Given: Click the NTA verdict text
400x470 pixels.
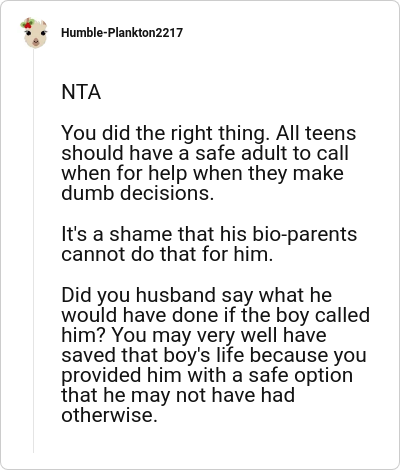Looking at the screenshot, I should (x=81, y=92).
